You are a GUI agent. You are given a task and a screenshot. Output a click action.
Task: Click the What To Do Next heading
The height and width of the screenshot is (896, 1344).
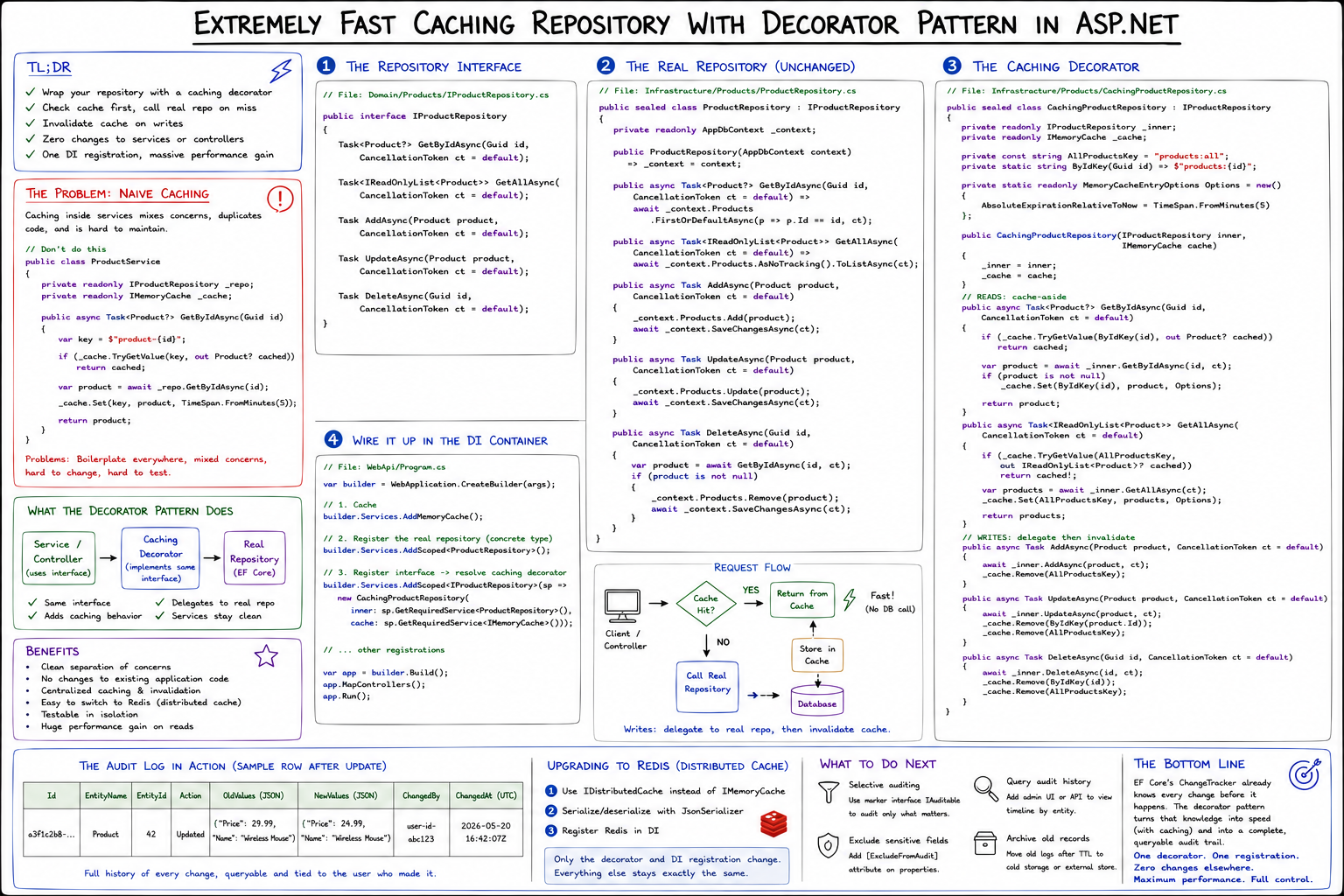pyautogui.click(x=878, y=764)
